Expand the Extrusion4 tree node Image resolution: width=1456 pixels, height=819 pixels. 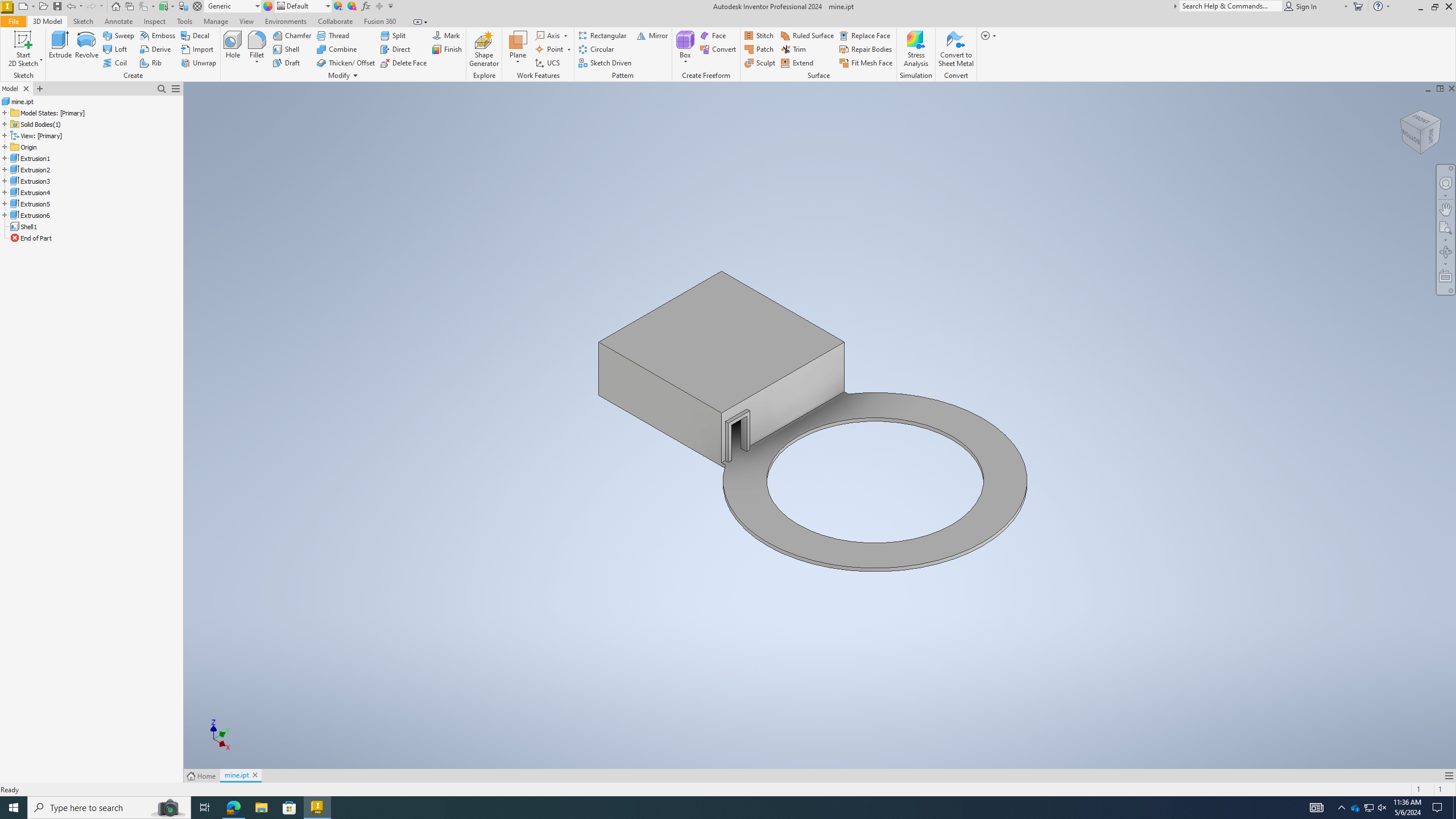tap(5, 192)
